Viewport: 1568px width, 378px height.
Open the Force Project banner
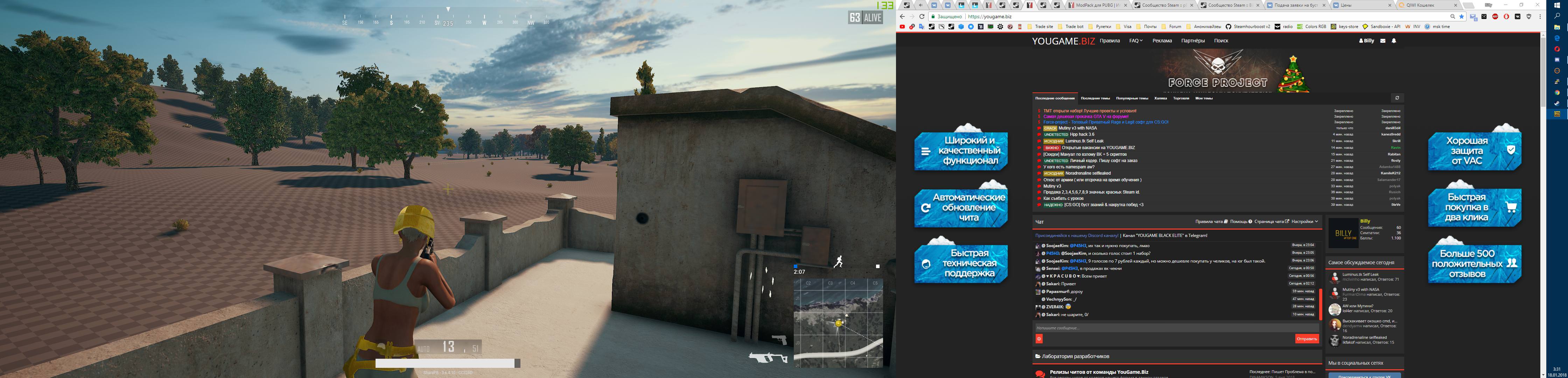(x=1218, y=71)
